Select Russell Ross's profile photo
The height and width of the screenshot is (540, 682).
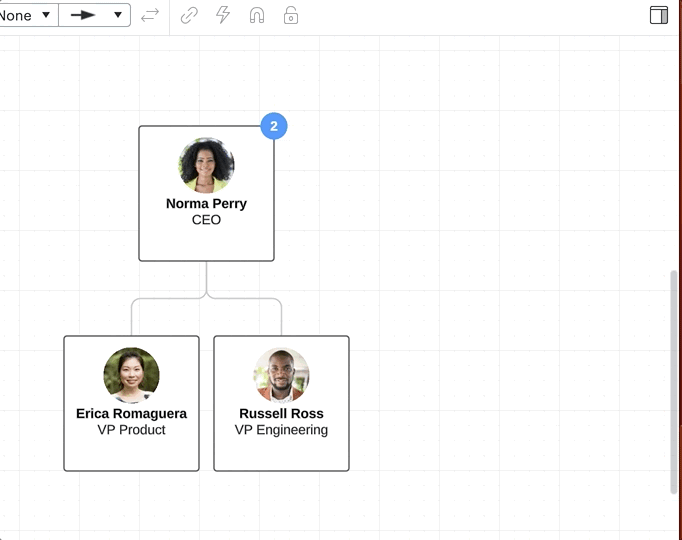281,375
